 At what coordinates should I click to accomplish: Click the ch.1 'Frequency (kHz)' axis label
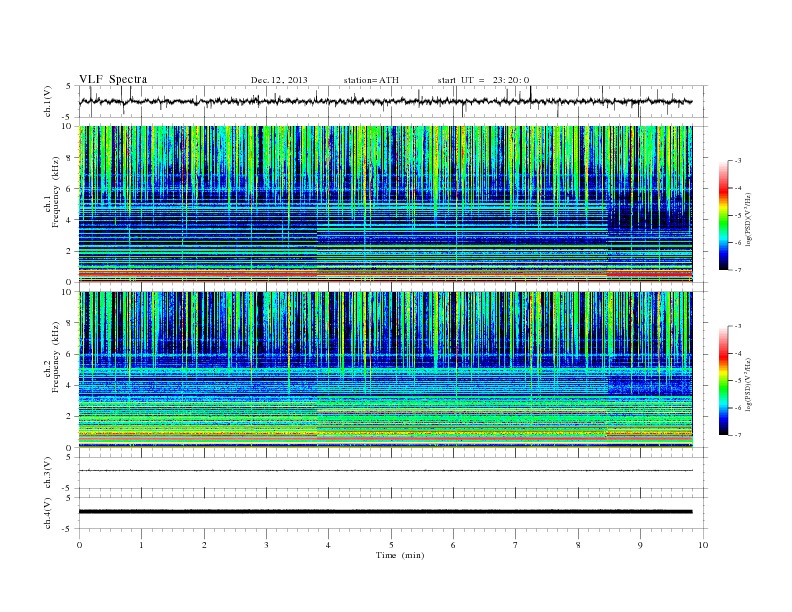pyautogui.click(x=55, y=192)
